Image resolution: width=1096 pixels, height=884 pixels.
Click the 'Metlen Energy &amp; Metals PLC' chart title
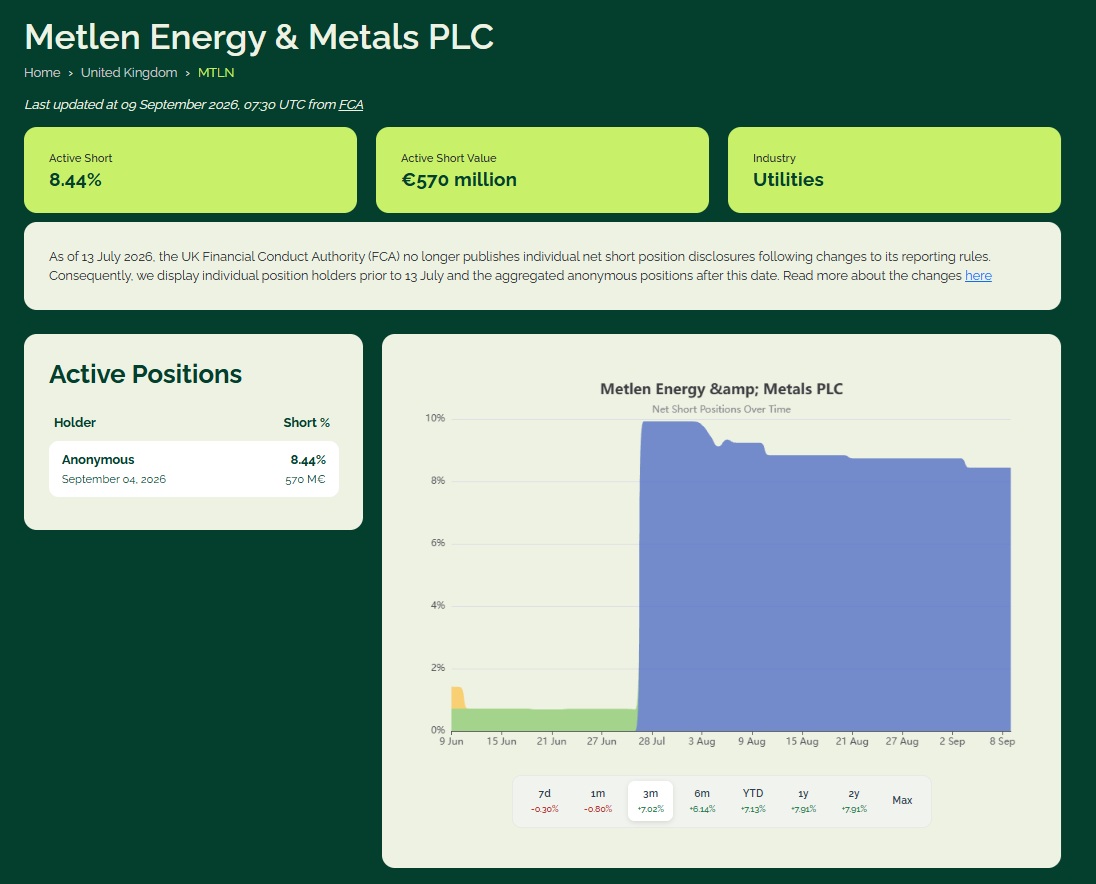(x=721, y=389)
